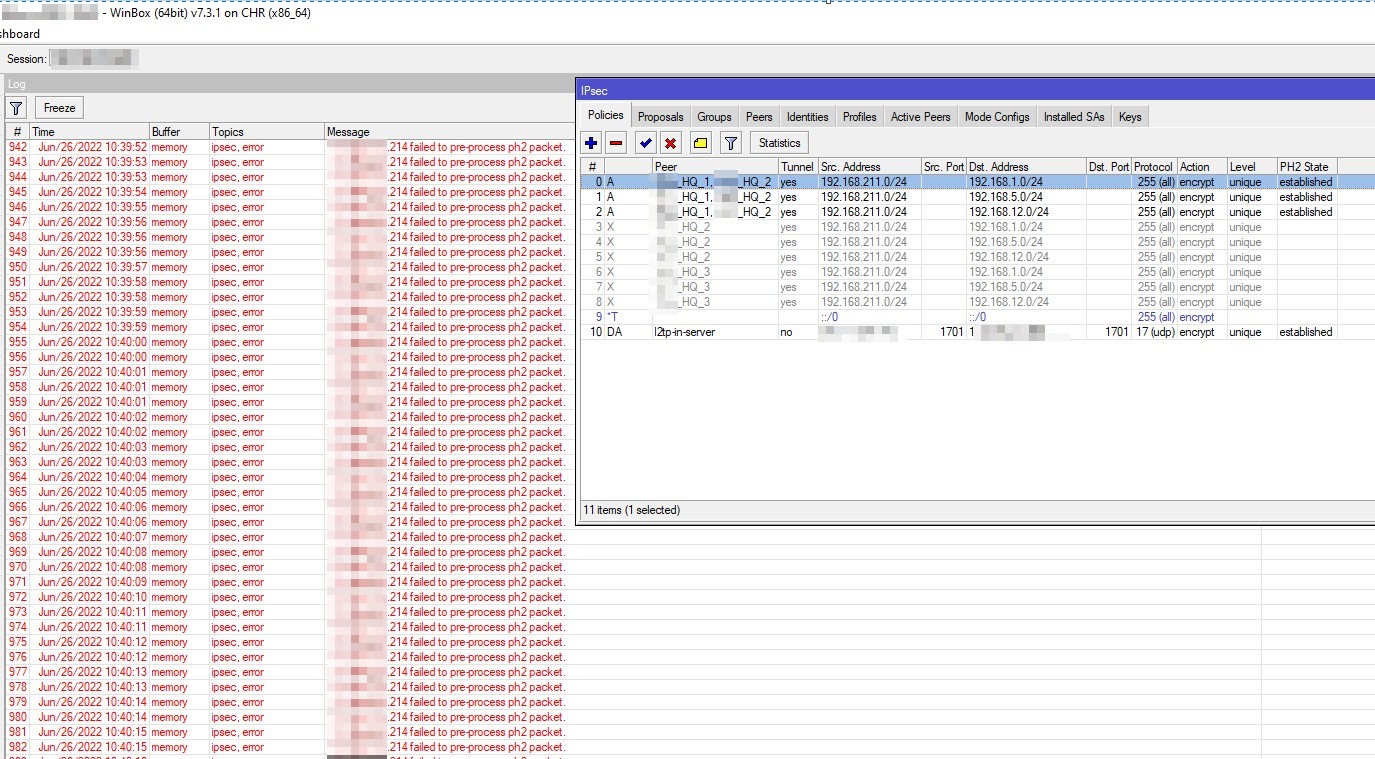Viewport: 1375px width, 759px height.
Task: Click 'established' PH2 state of policy 1
Action: [1306, 197]
